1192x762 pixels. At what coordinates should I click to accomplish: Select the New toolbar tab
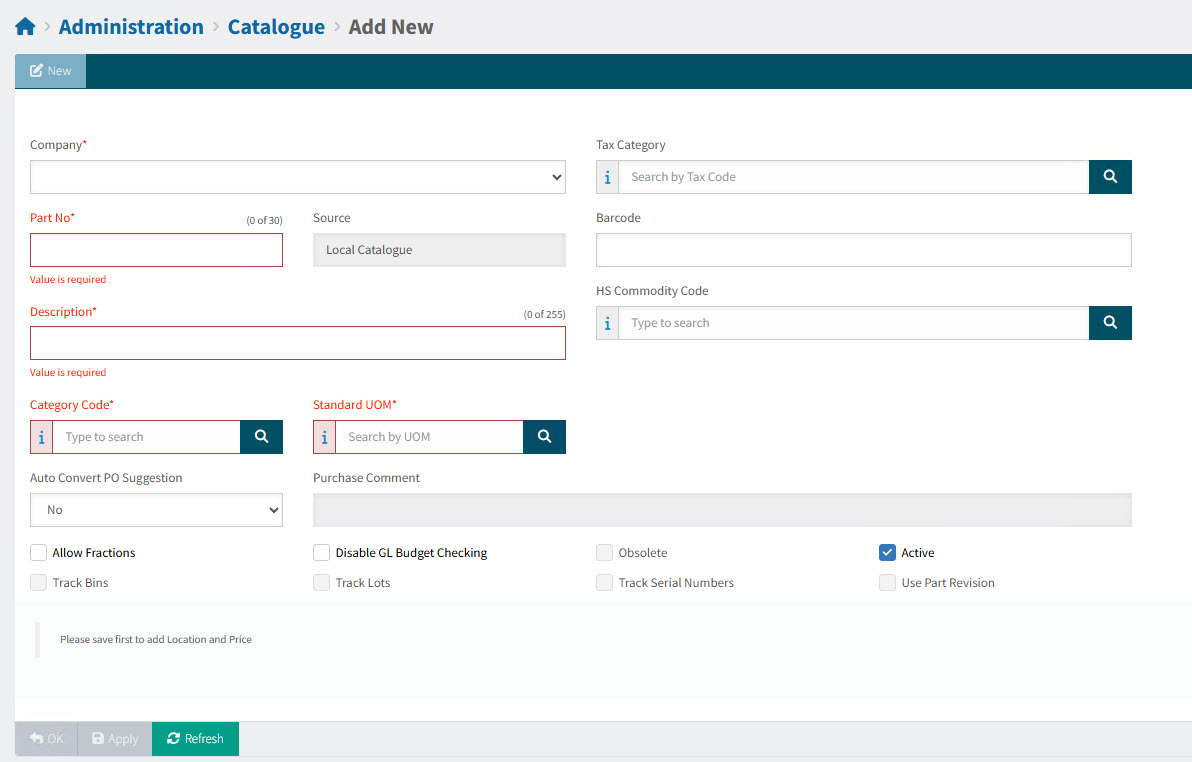coord(50,70)
